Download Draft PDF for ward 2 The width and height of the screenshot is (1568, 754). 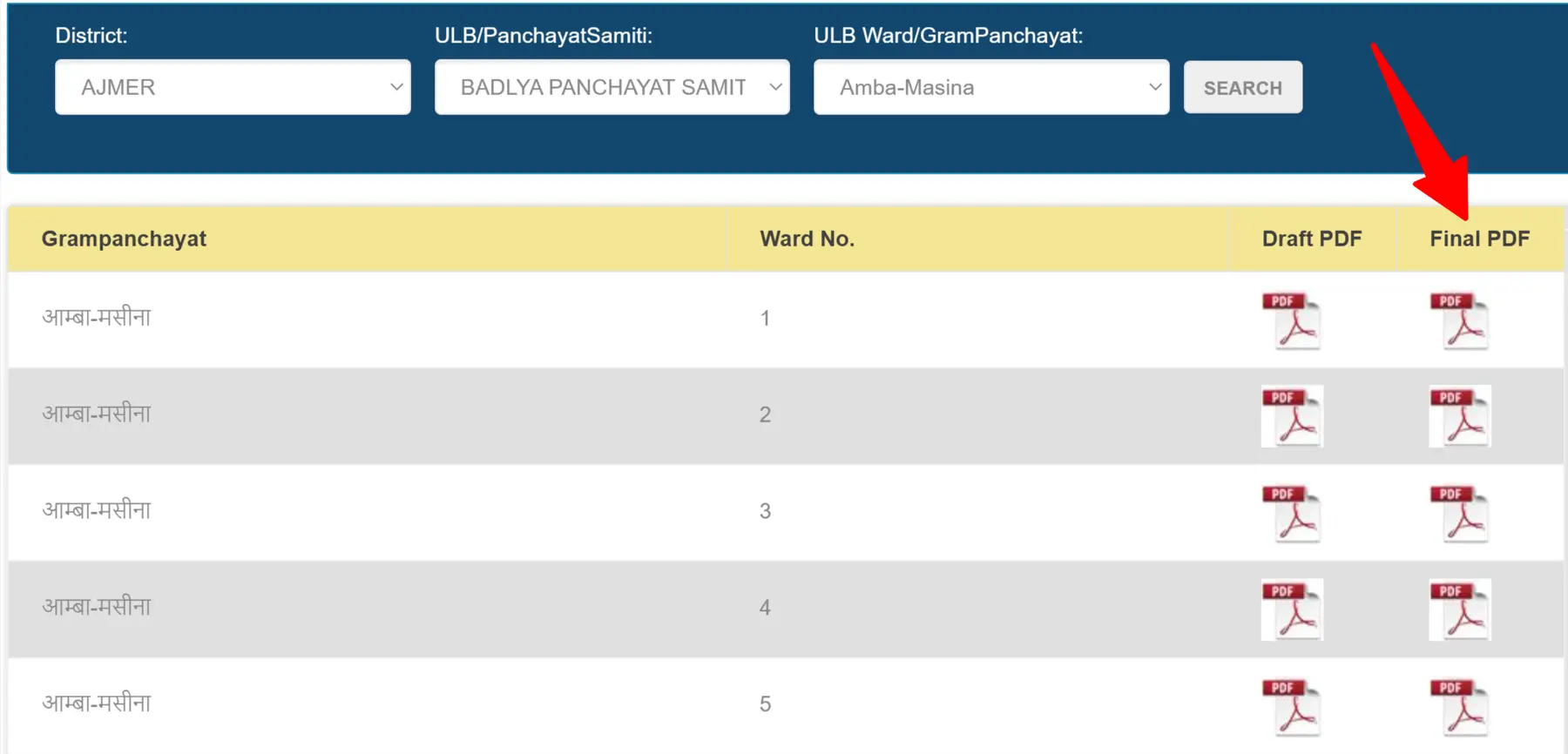(1292, 416)
